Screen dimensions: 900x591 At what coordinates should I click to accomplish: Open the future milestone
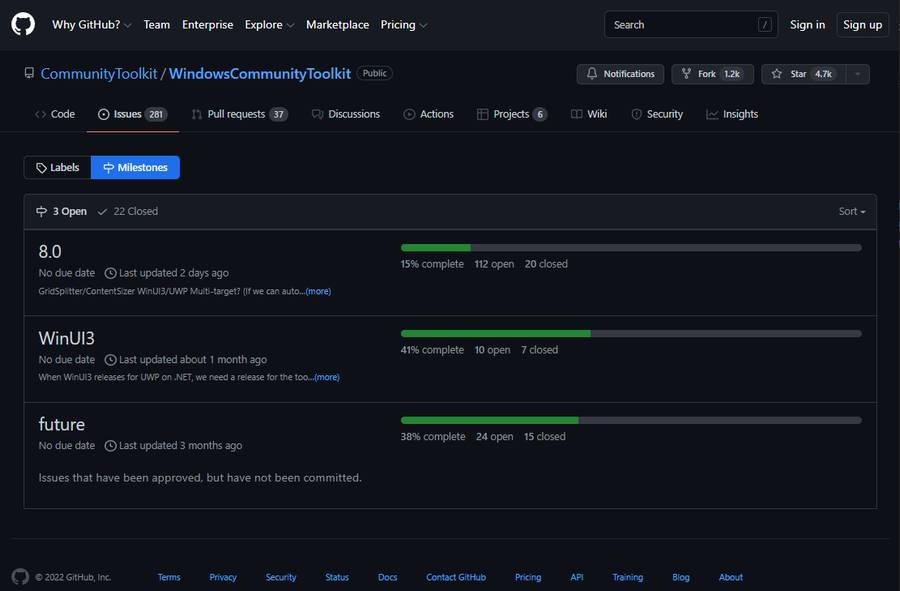(61, 424)
